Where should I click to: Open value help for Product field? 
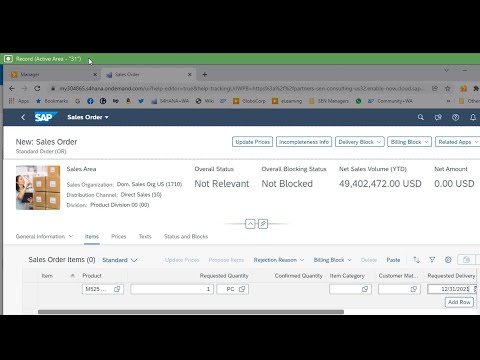(117, 289)
